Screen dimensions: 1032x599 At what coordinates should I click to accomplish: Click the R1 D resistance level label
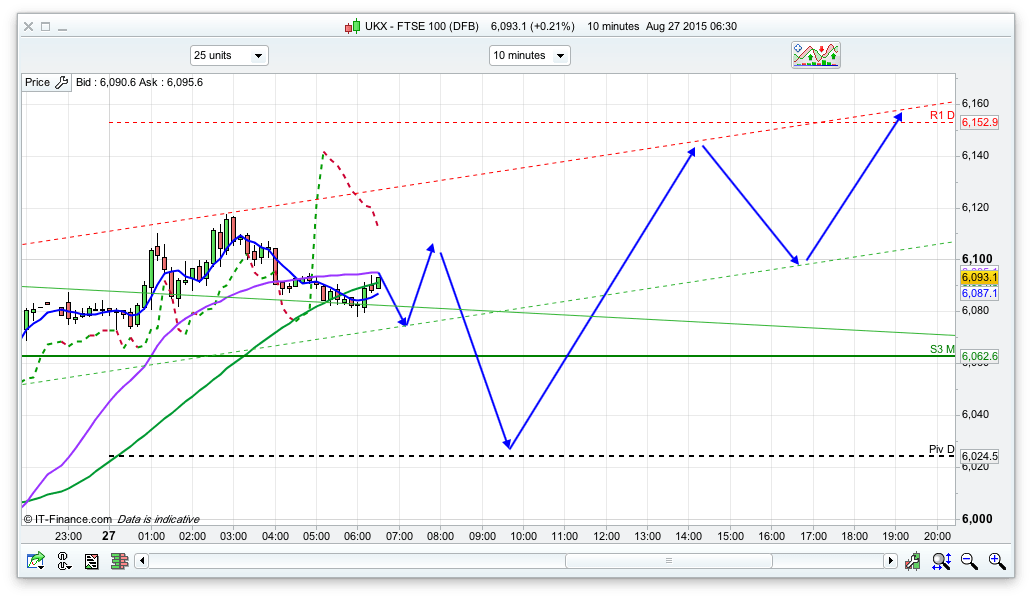pos(941,116)
